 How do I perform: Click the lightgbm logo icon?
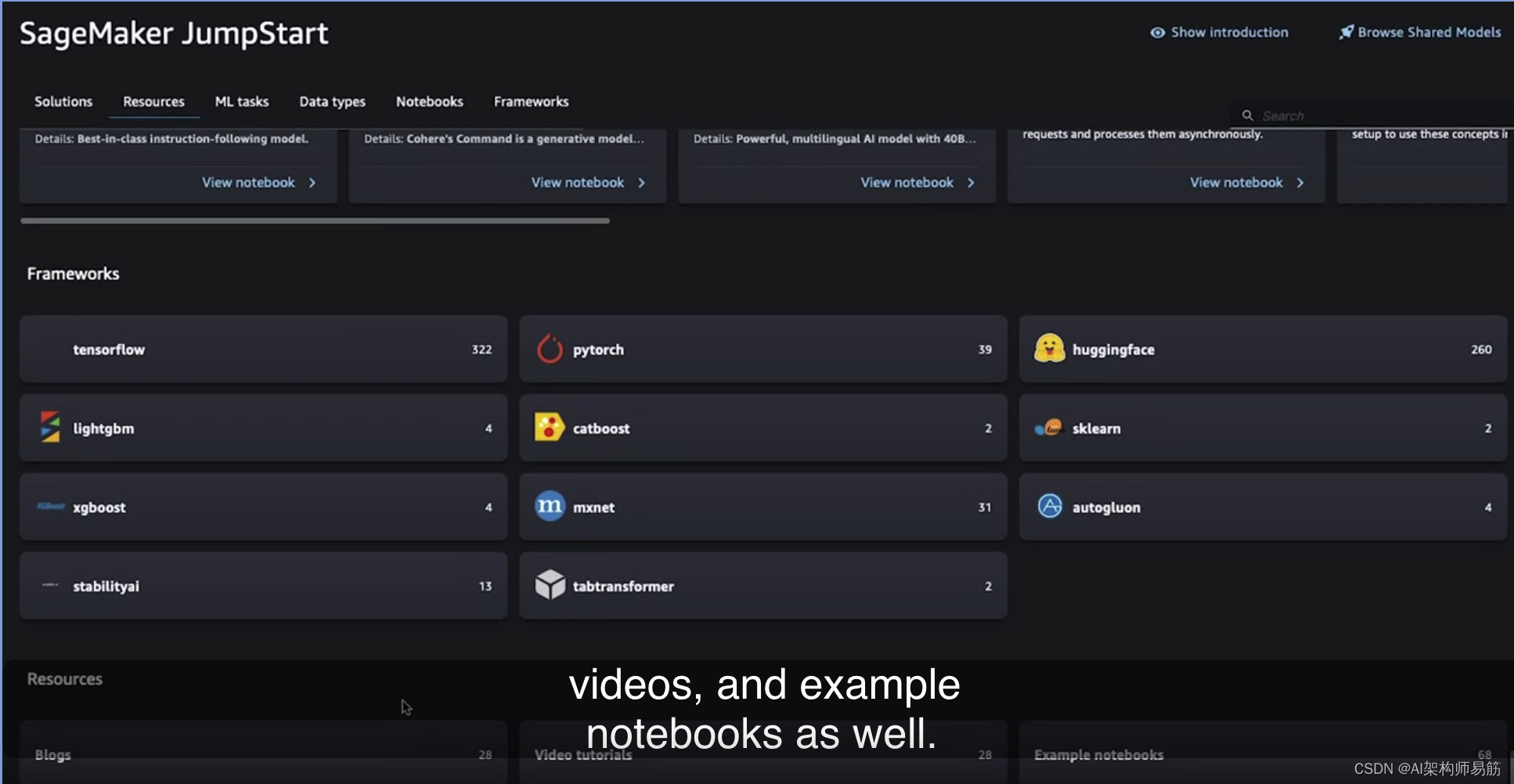point(50,427)
